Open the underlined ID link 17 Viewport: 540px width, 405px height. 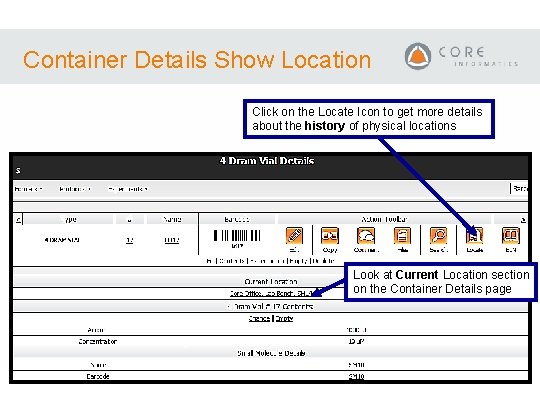129,240
